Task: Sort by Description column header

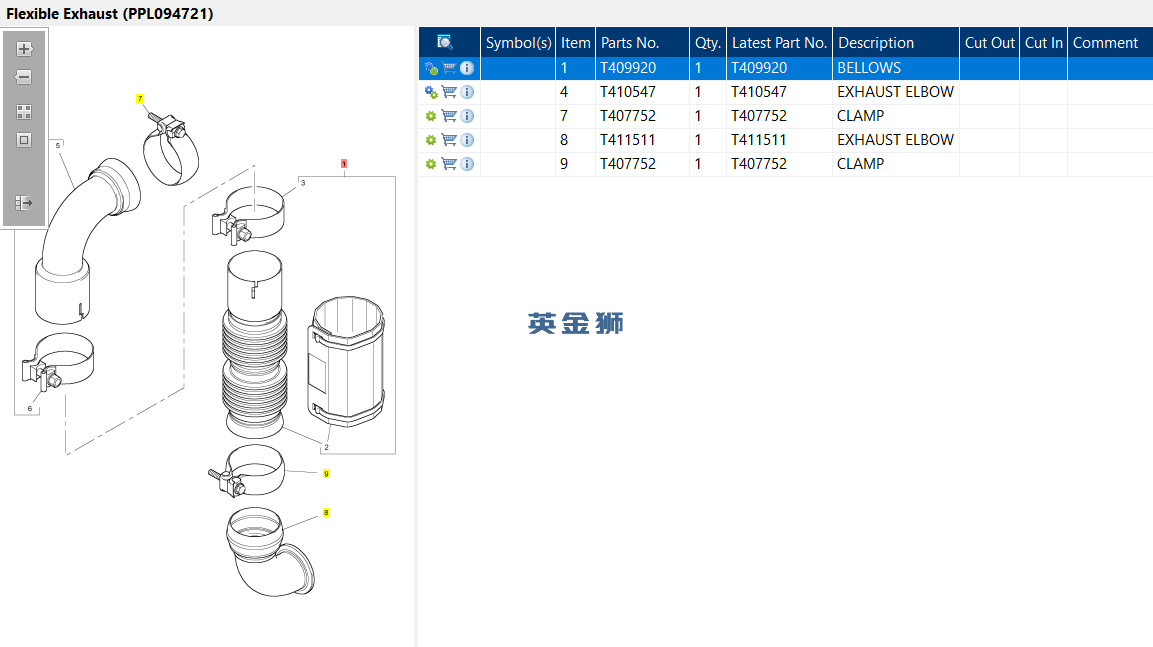Action: click(x=896, y=43)
